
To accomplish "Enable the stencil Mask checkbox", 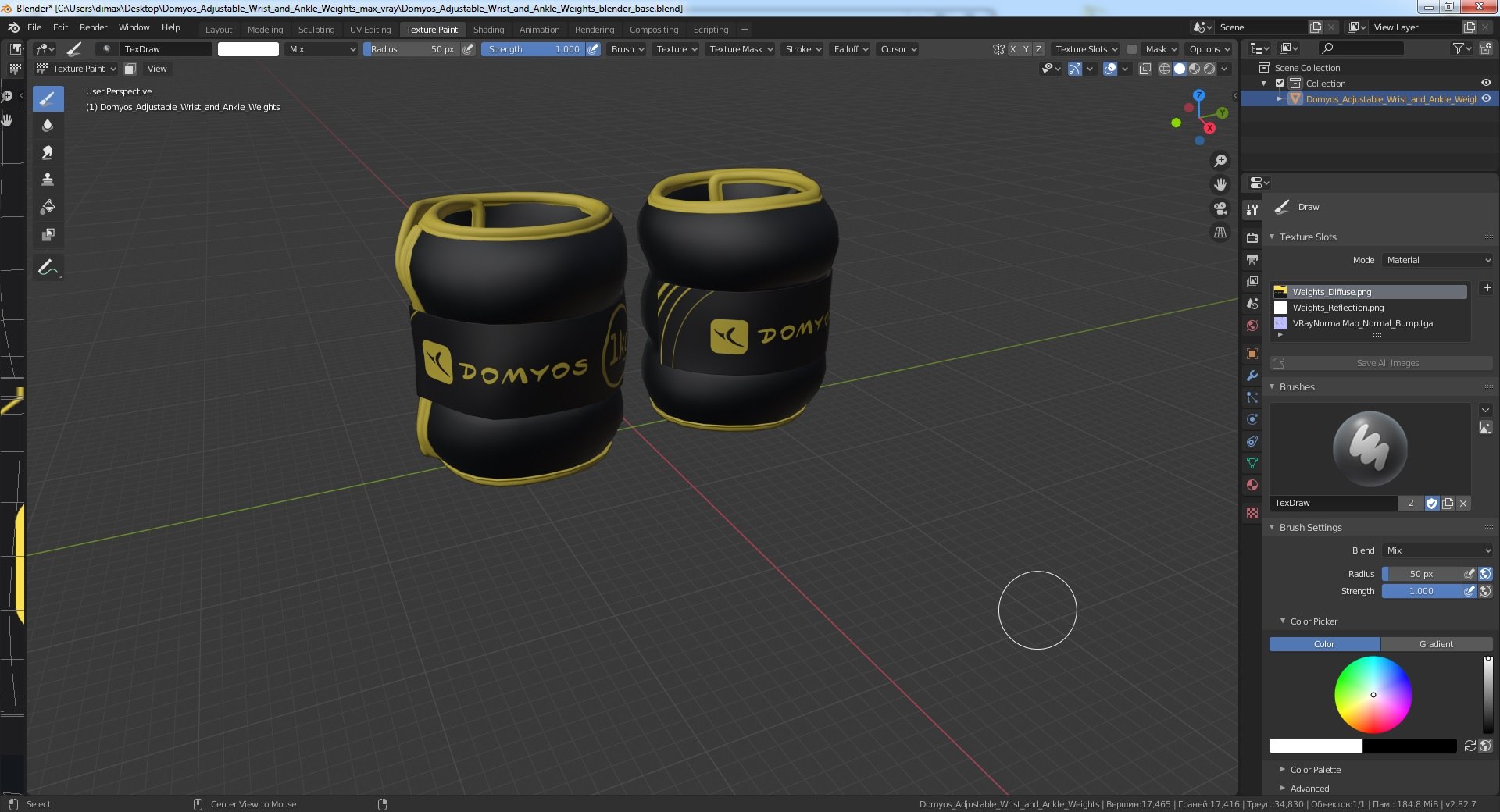I will (1131, 49).
